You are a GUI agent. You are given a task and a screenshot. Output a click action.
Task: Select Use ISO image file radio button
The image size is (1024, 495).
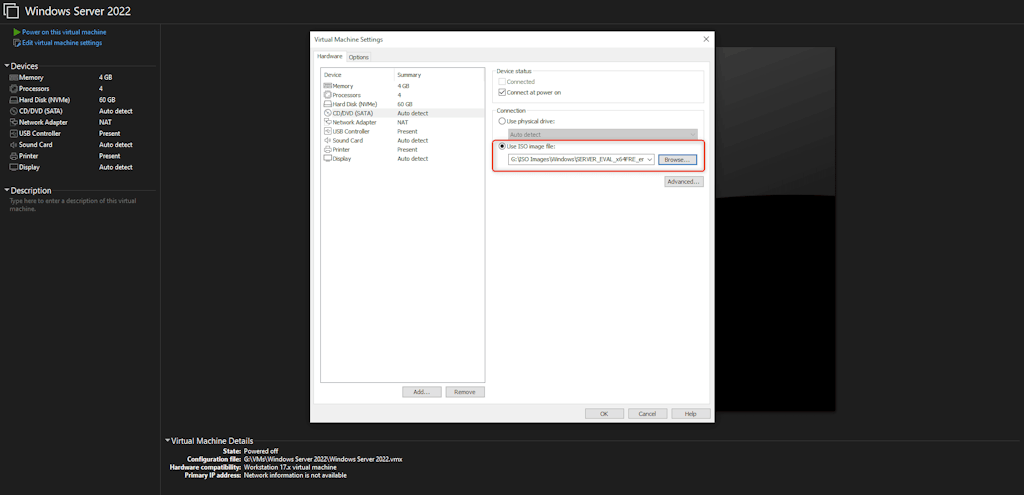pyautogui.click(x=502, y=146)
